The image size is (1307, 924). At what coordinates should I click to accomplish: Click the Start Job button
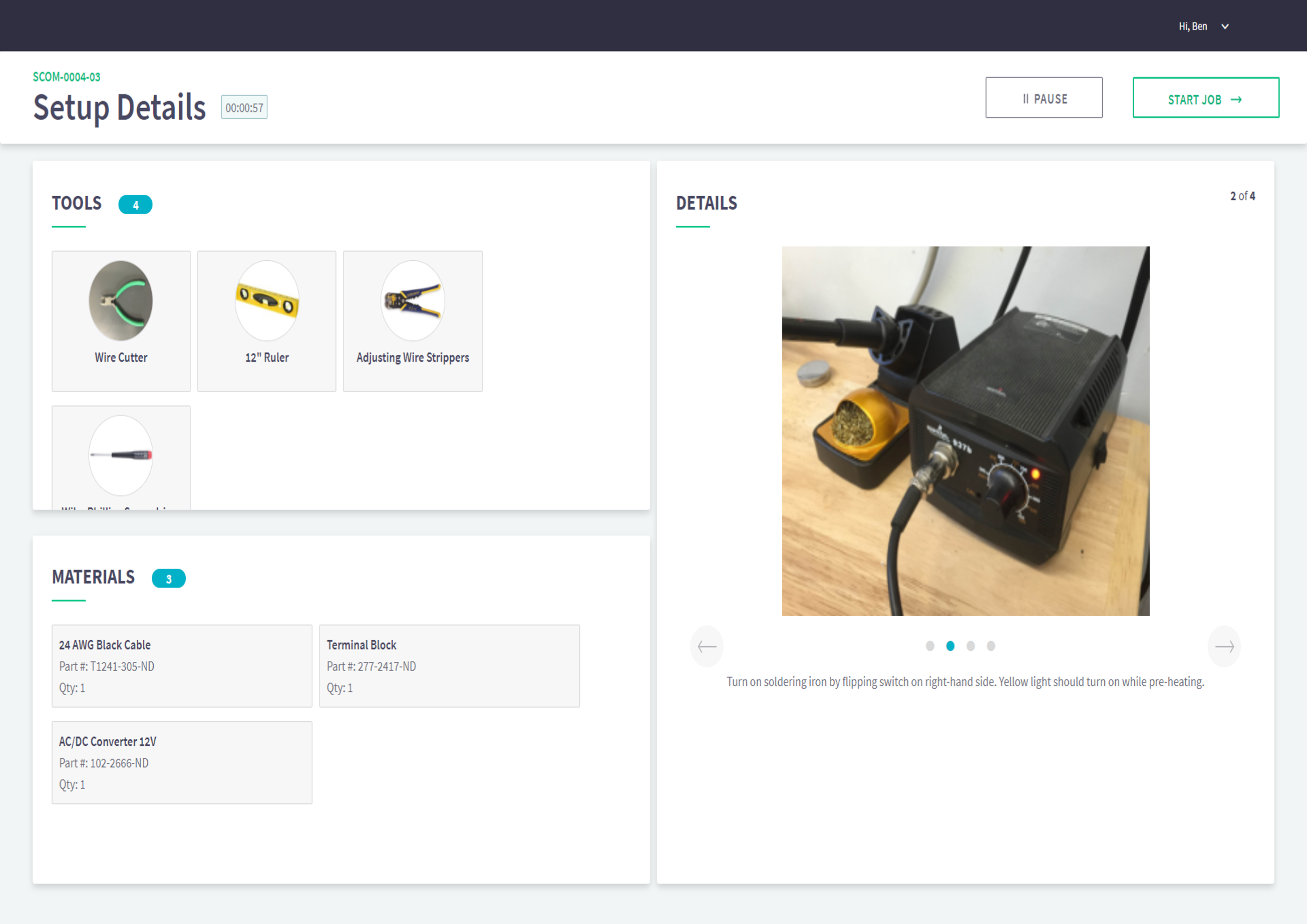(1205, 98)
